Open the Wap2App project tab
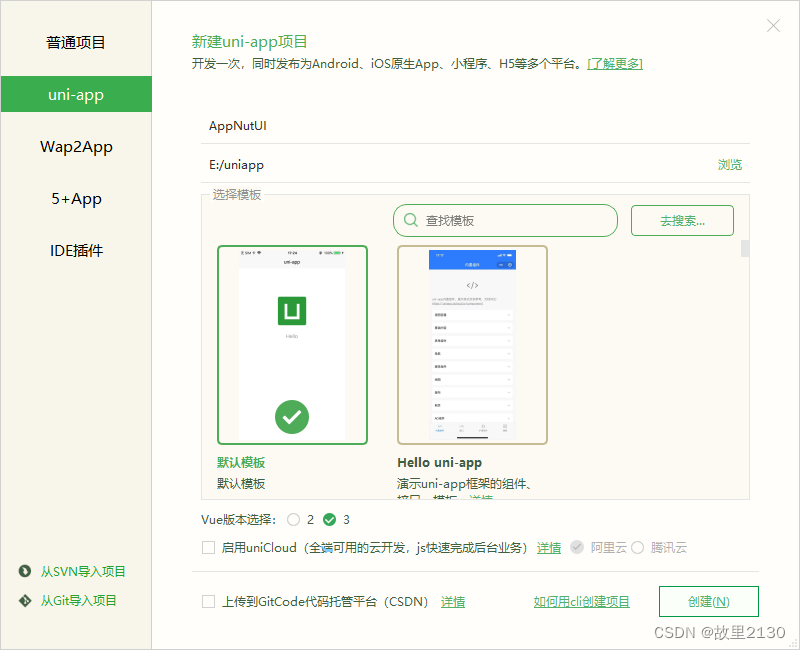 tap(76, 147)
